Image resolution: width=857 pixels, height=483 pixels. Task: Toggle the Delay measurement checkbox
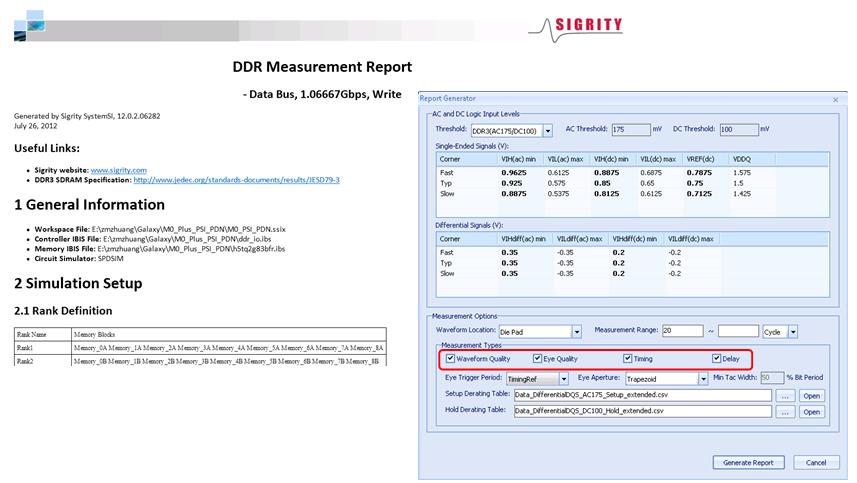(716, 358)
